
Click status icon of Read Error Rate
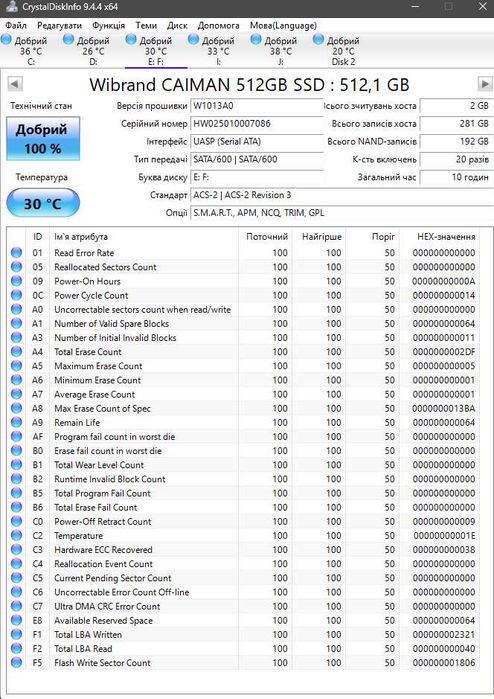[16, 252]
